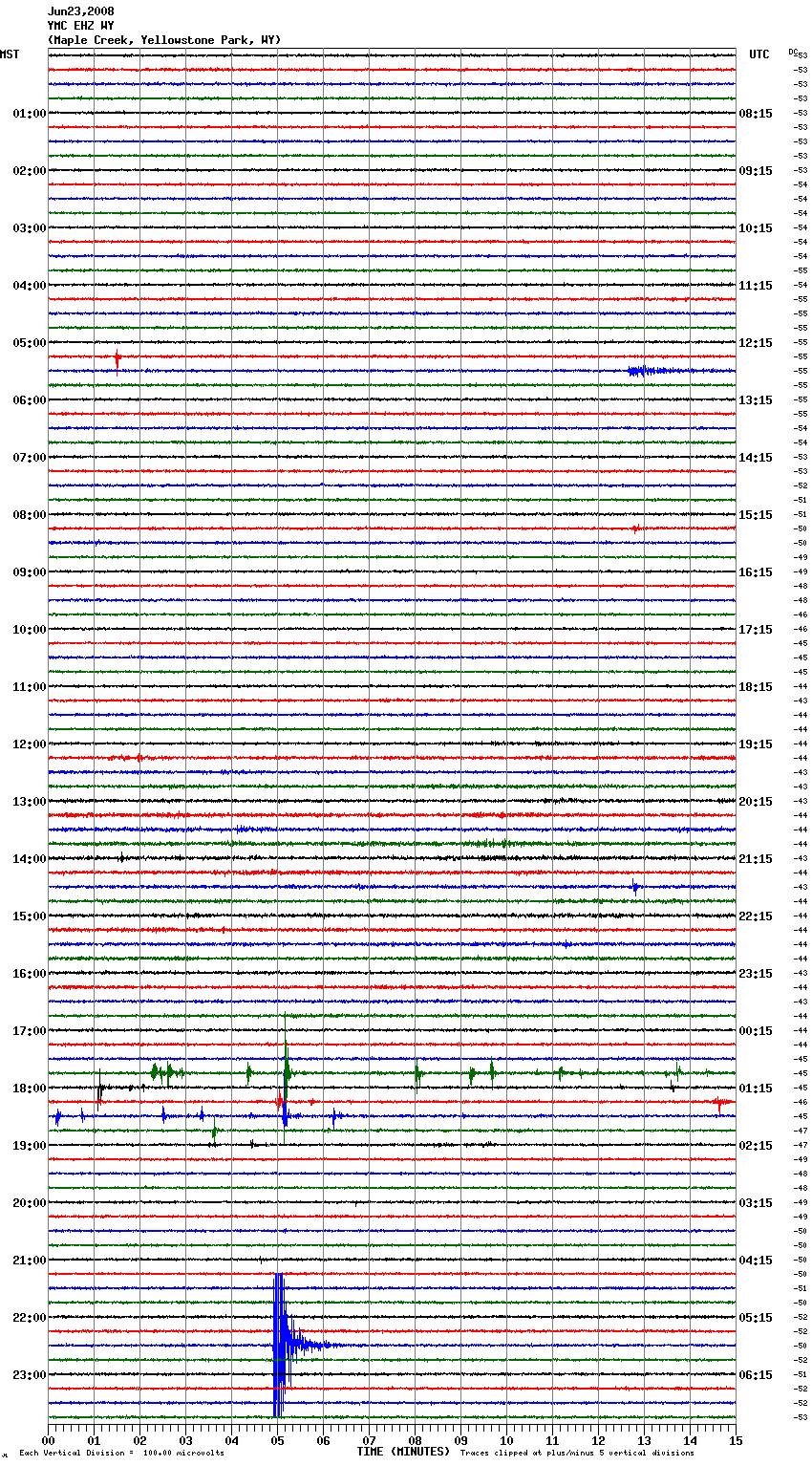
Task: Click the MST column header
Action: point(10,54)
